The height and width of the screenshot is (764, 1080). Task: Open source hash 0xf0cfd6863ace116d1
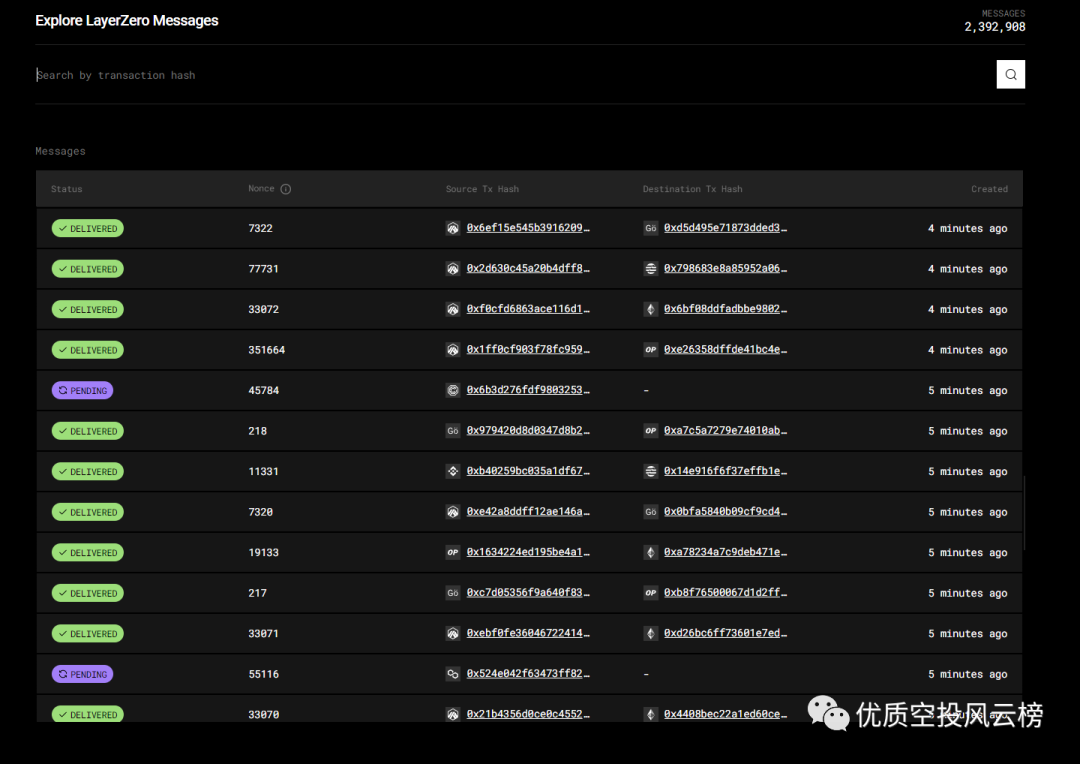click(528, 309)
